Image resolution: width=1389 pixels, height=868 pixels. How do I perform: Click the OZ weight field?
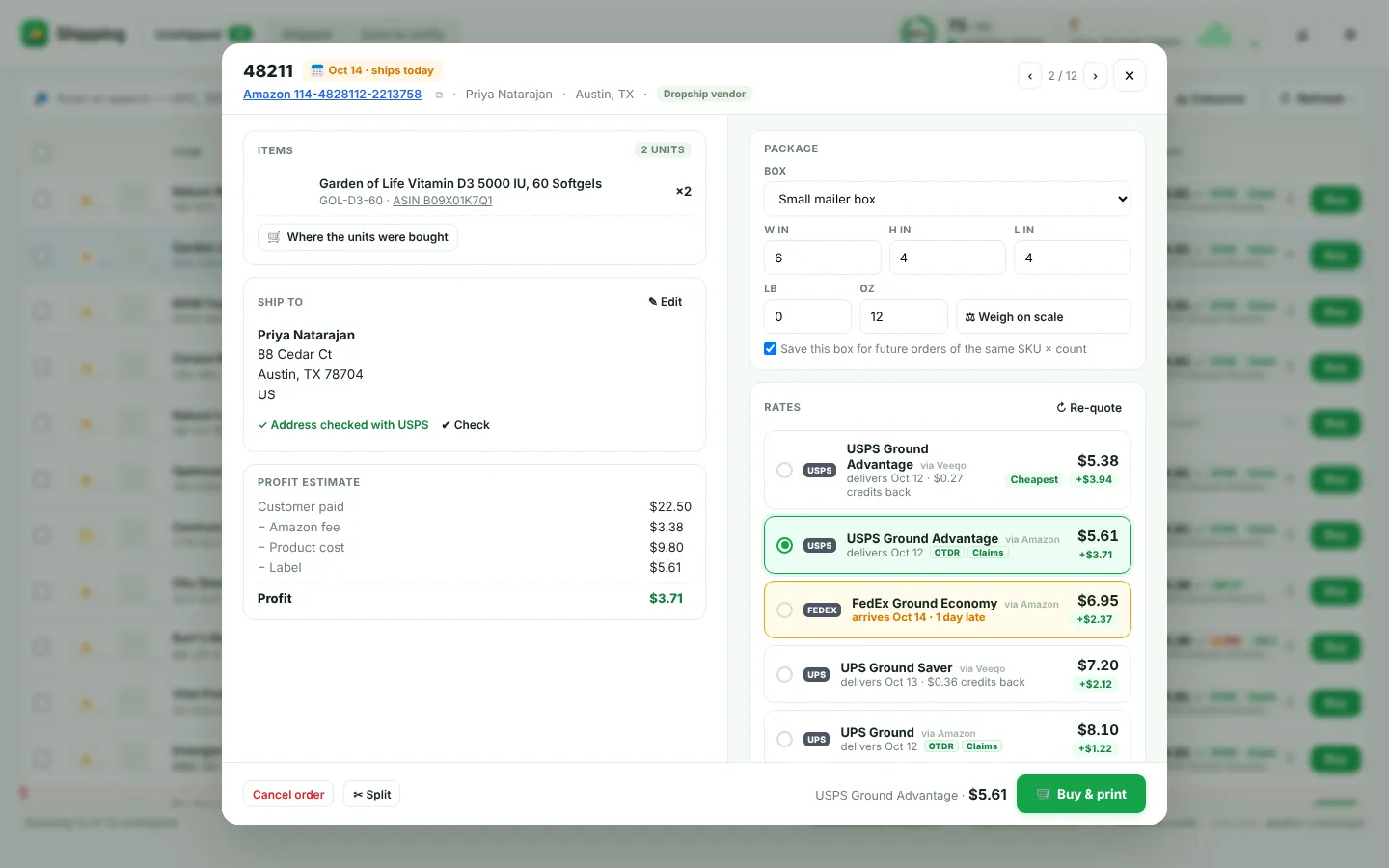(x=903, y=316)
